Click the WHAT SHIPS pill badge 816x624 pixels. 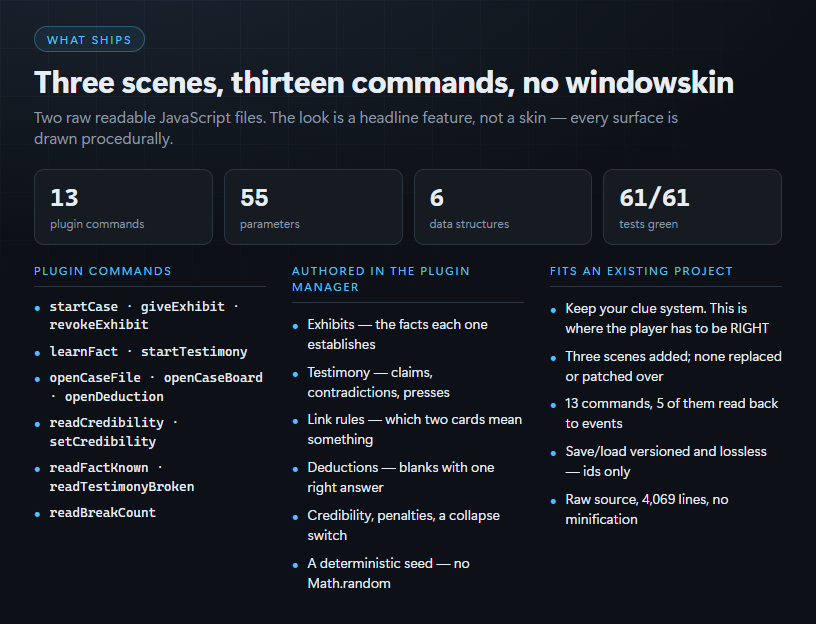(x=89, y=40)
